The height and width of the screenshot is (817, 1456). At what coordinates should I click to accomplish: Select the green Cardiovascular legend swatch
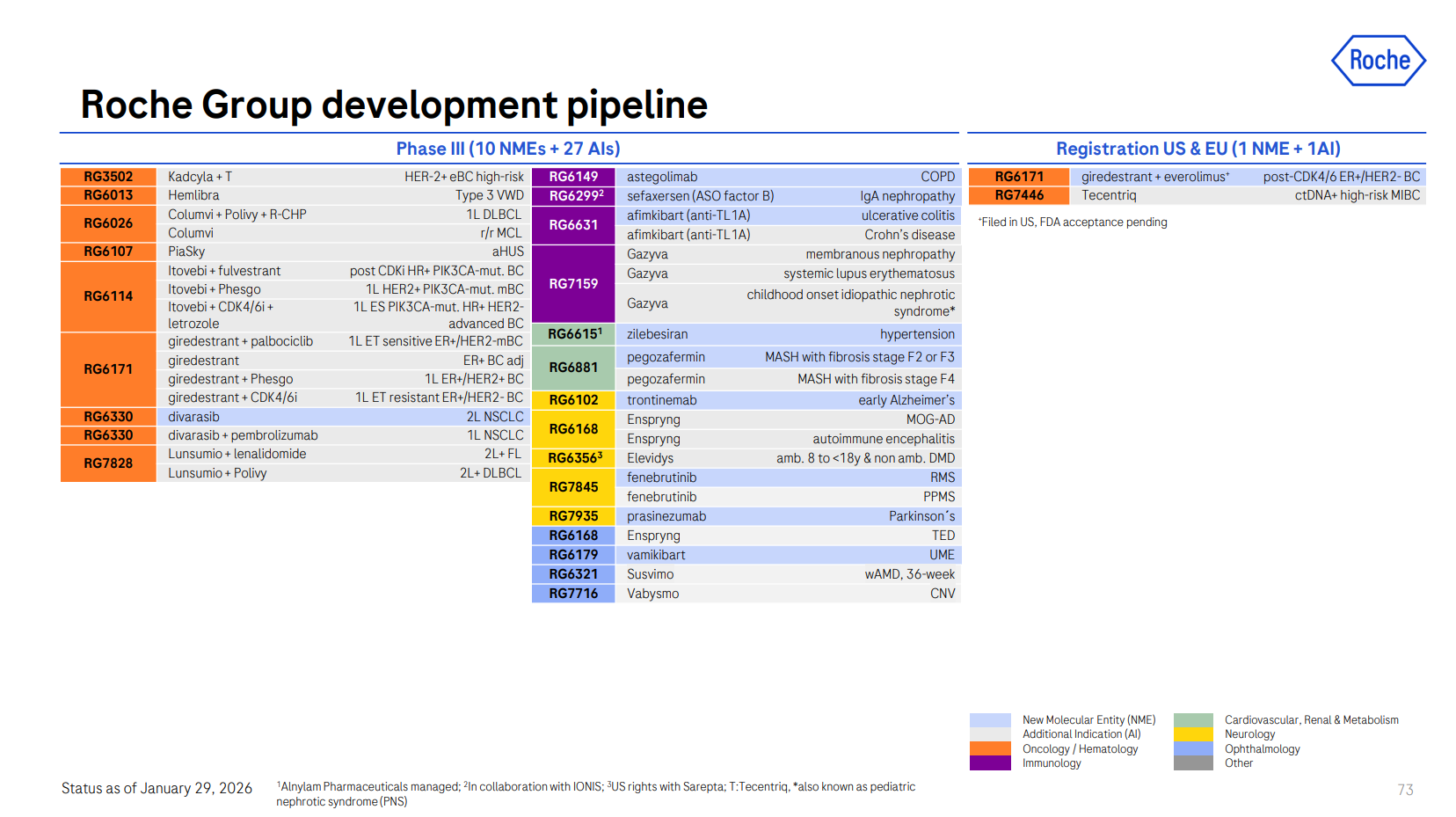tap(1192, 720)
